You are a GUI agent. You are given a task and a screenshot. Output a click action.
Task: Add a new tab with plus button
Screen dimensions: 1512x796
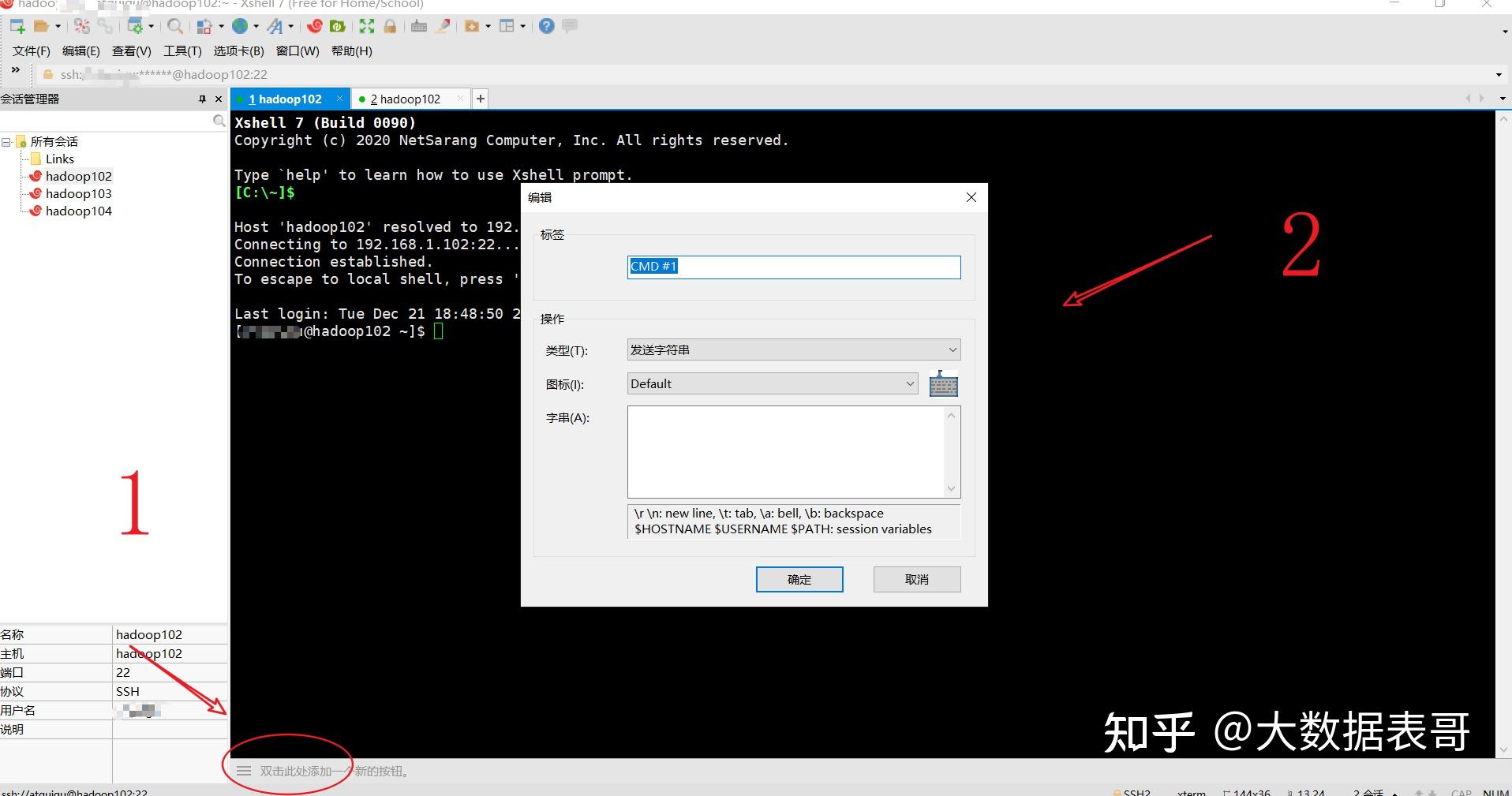pyautogui.click(x=480, y=99)
